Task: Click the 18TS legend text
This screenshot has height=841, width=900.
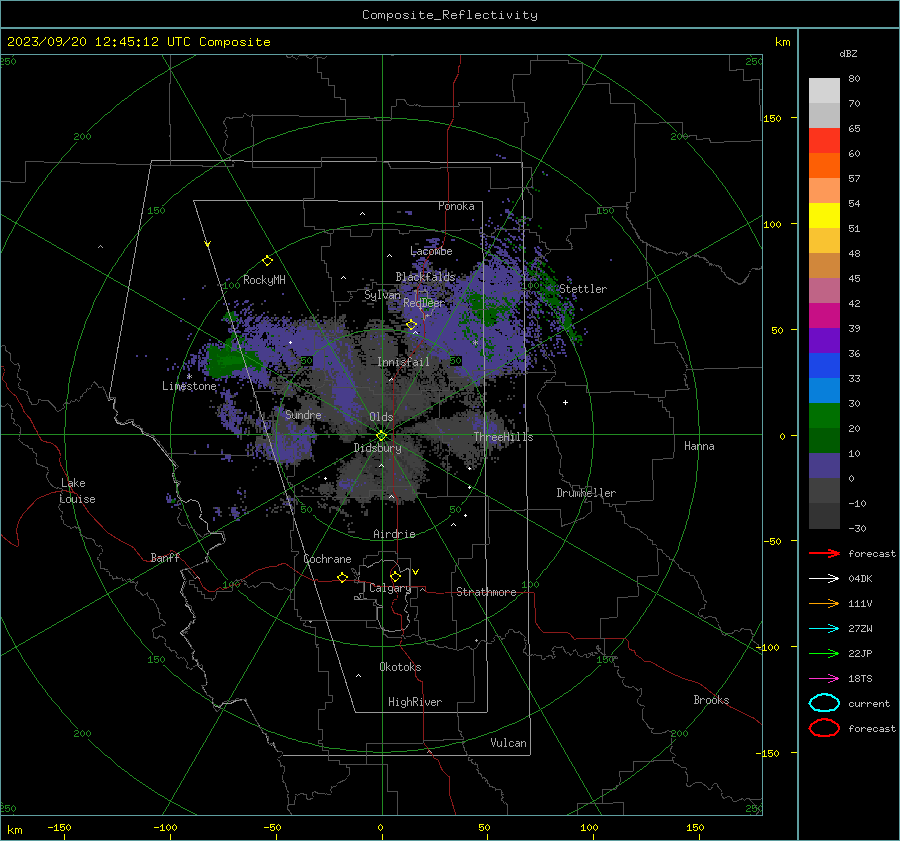Action: click(860, 679)
